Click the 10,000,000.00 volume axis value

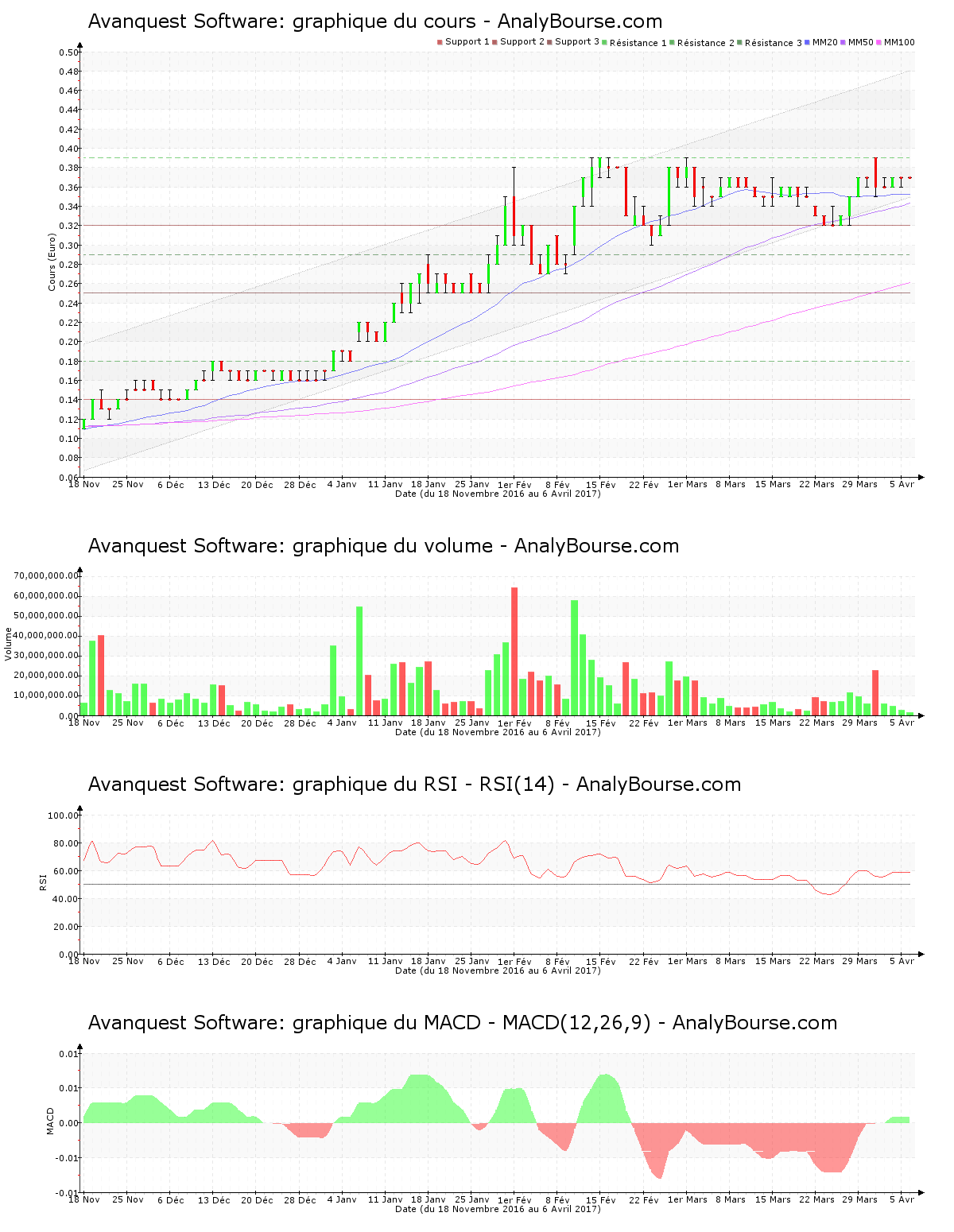click(x=47, y=695)
